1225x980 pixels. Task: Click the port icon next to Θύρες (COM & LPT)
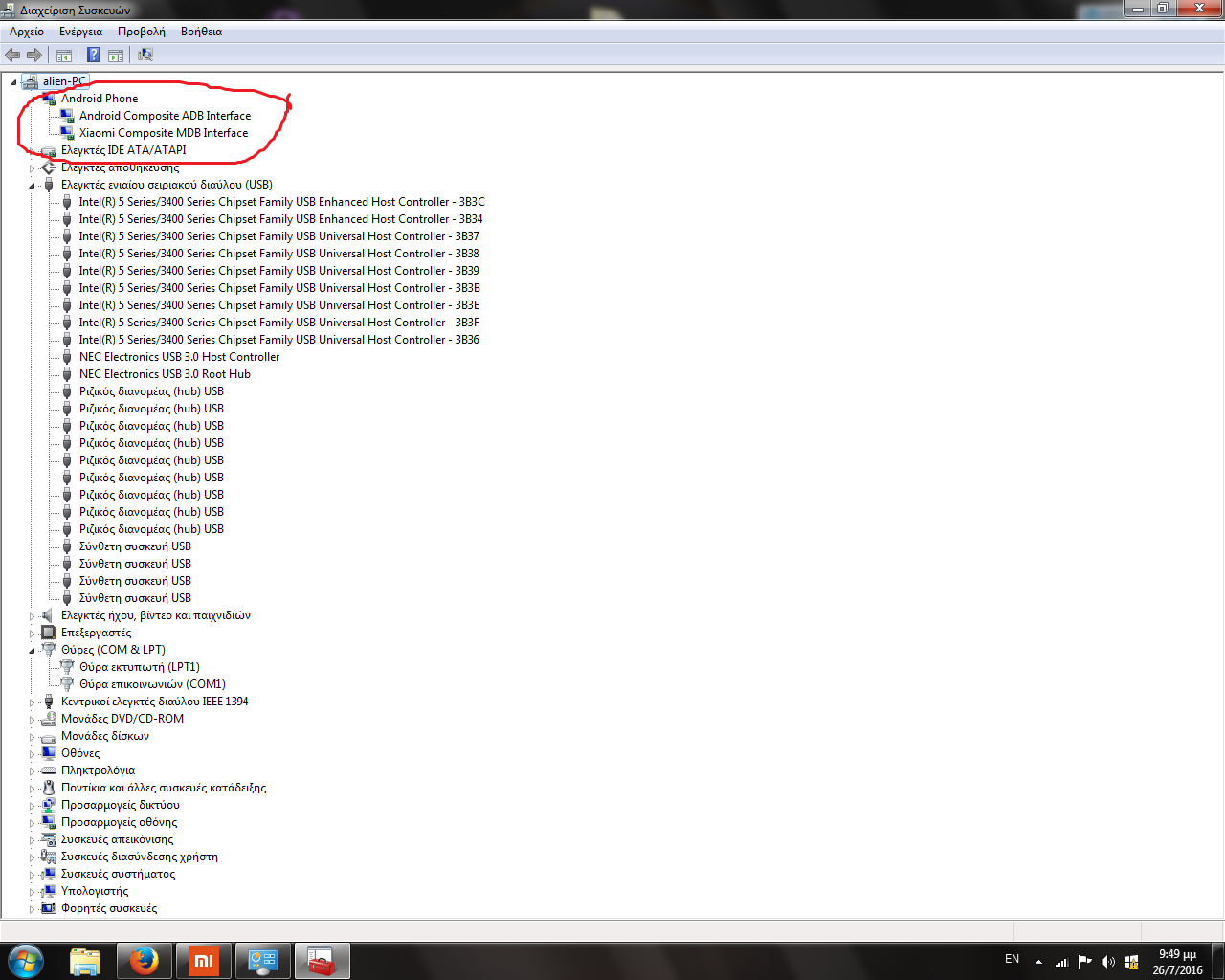[49, 650]
